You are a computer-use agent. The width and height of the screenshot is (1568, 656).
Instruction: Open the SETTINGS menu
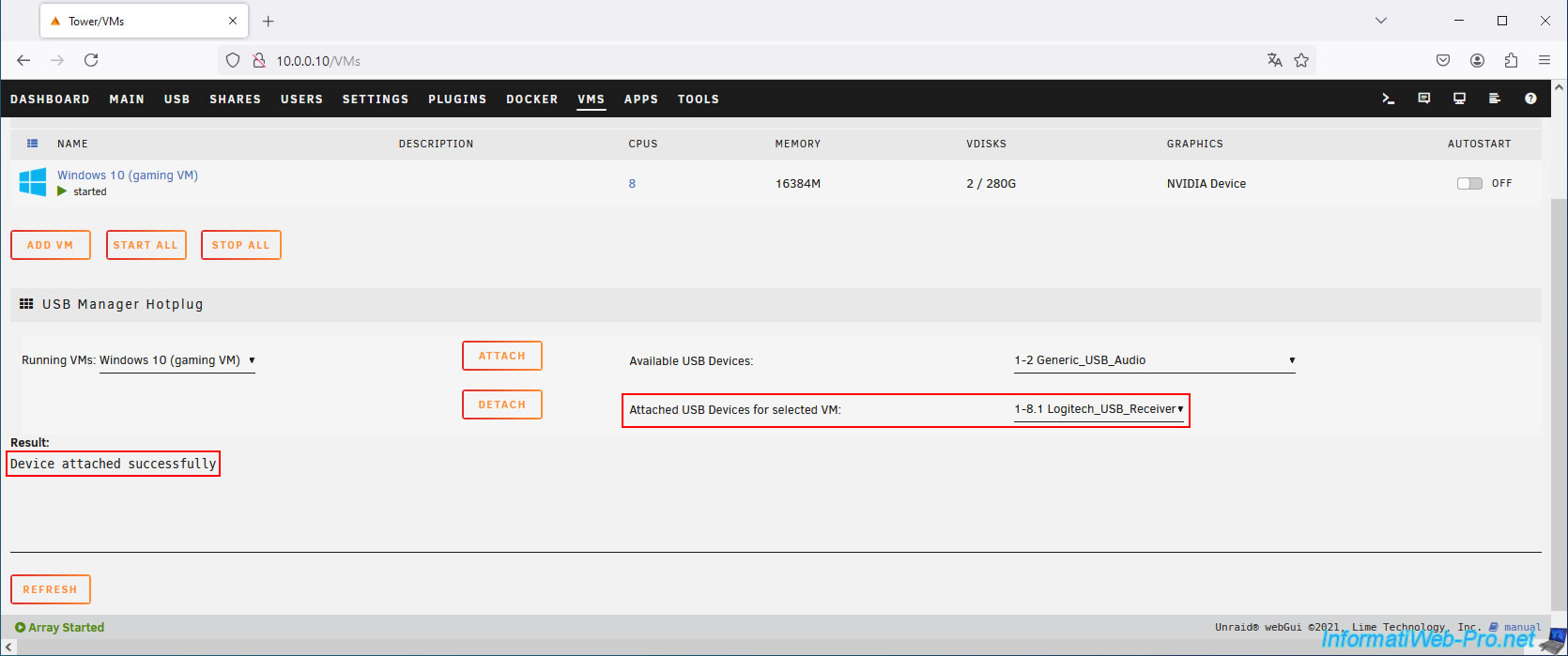pyautogui.click(x=376, y=99)
